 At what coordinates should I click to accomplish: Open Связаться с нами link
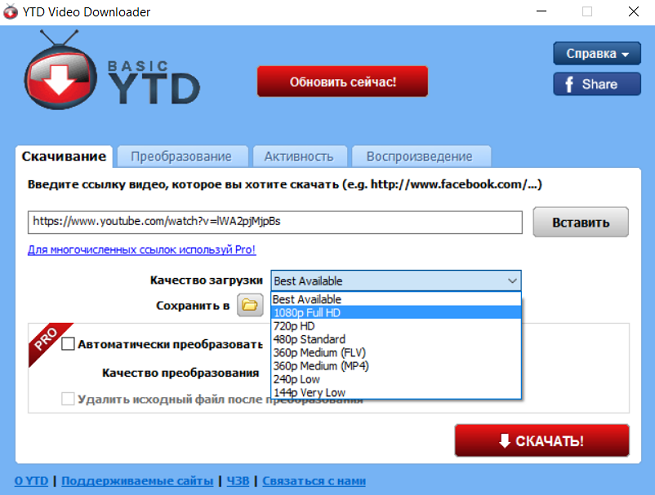coord(314,481)
